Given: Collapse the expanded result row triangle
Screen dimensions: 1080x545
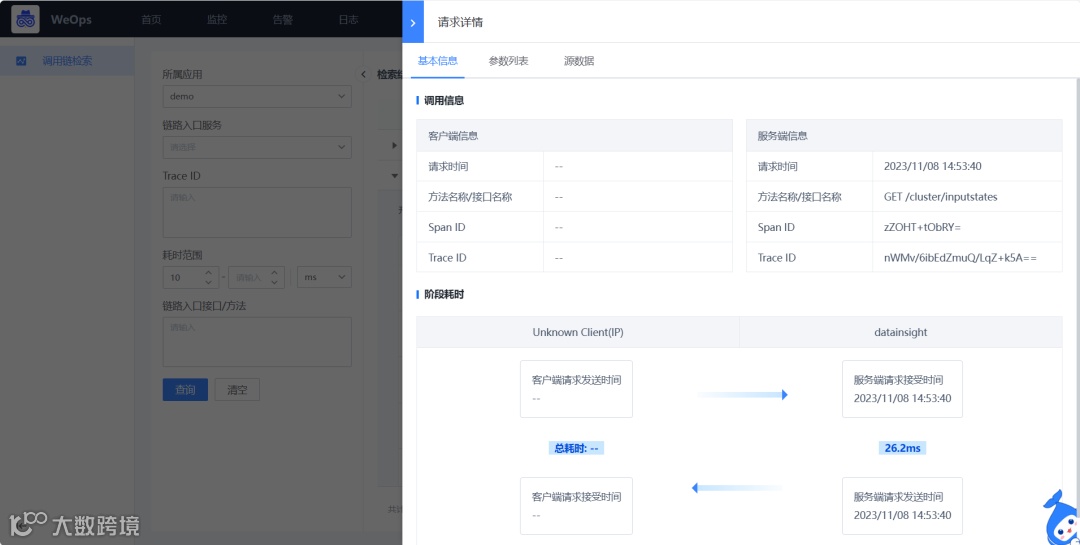Looking at the screenshot, I should (x=395, y=176).
